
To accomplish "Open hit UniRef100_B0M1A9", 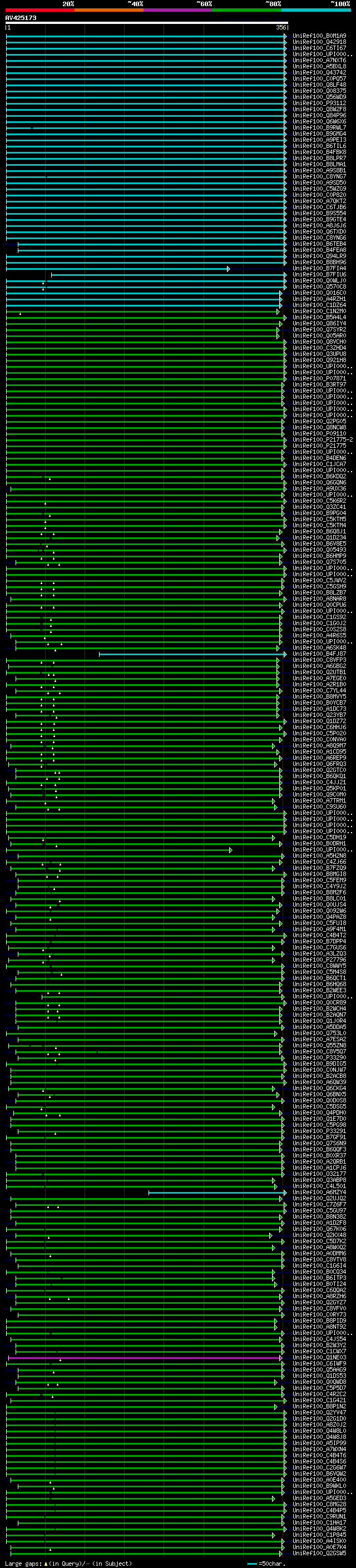I will 319,36.
